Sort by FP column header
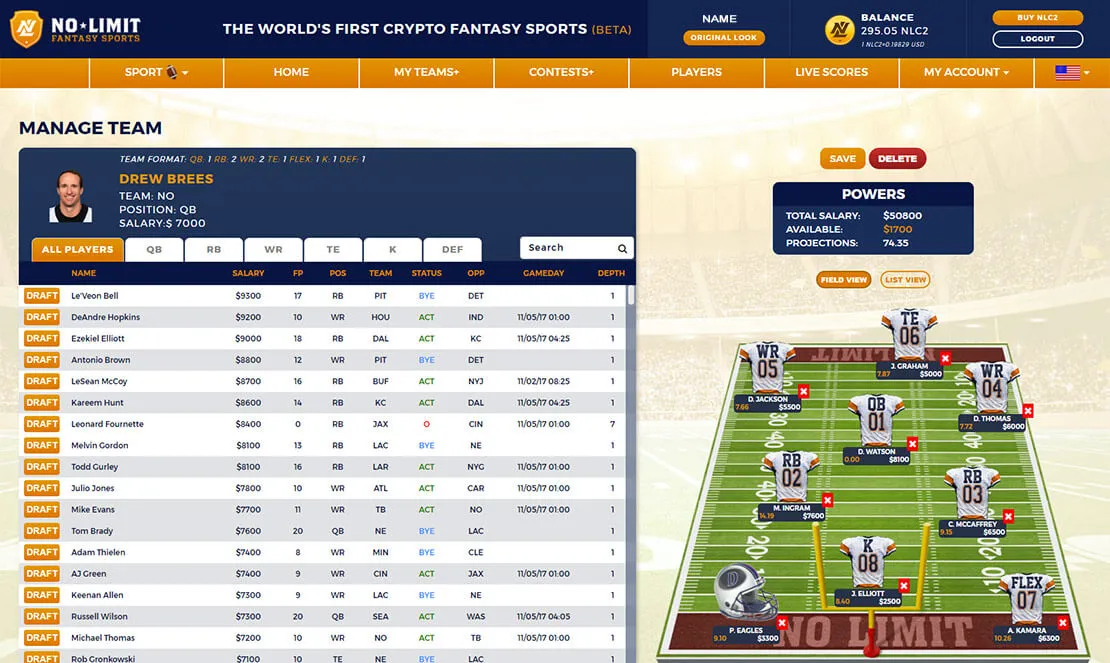The height and width of the screenshot is (663, 1110). (x=298, y=273)
